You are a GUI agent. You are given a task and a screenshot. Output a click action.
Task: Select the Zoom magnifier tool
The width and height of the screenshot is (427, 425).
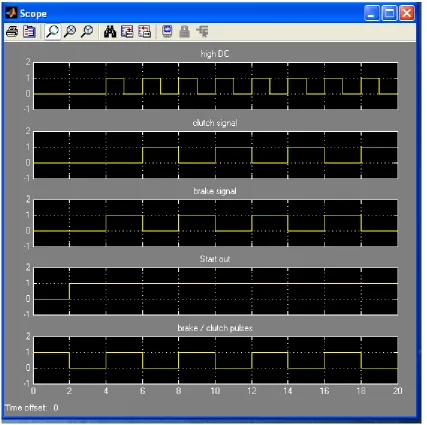[53, 32]
